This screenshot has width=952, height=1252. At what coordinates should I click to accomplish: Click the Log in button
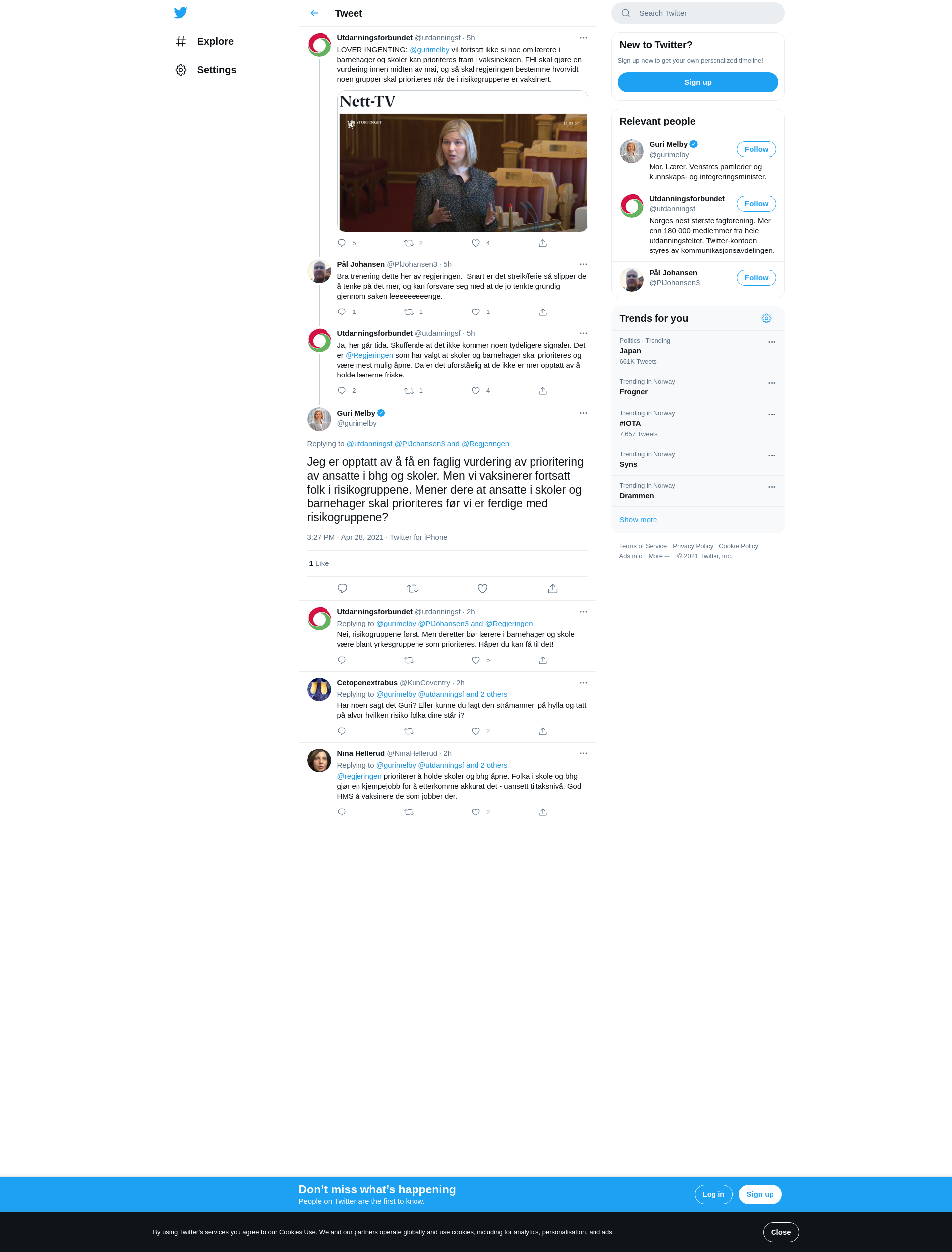tap(713, 1194)
